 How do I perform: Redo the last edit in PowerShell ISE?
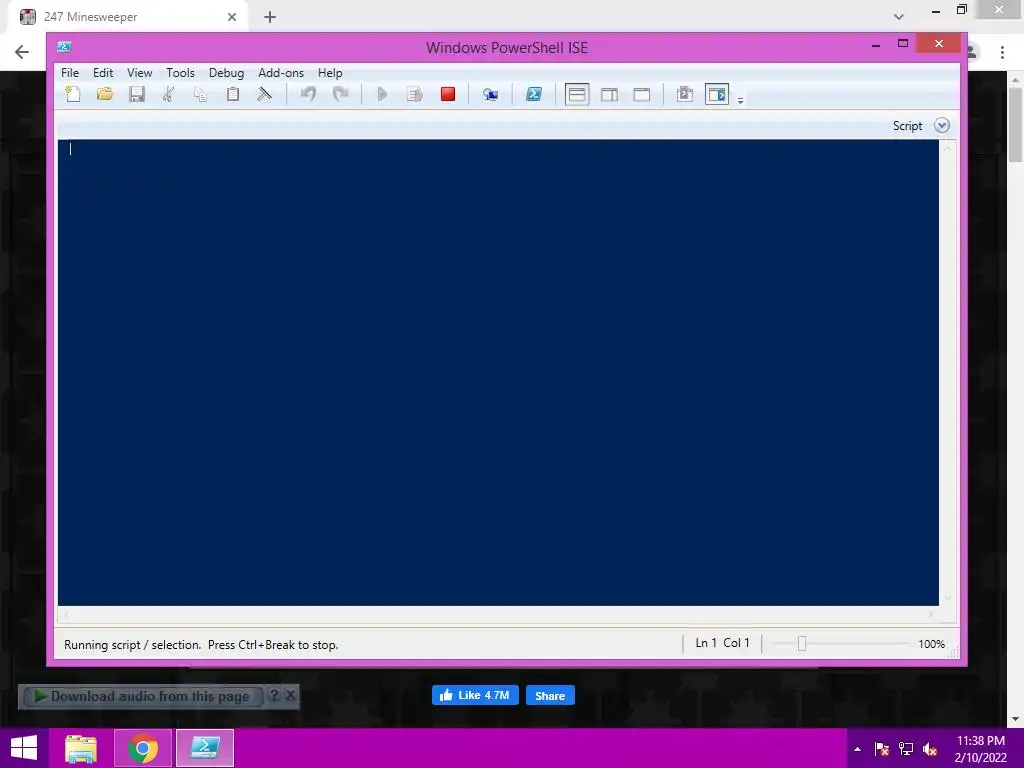(340, 94)
